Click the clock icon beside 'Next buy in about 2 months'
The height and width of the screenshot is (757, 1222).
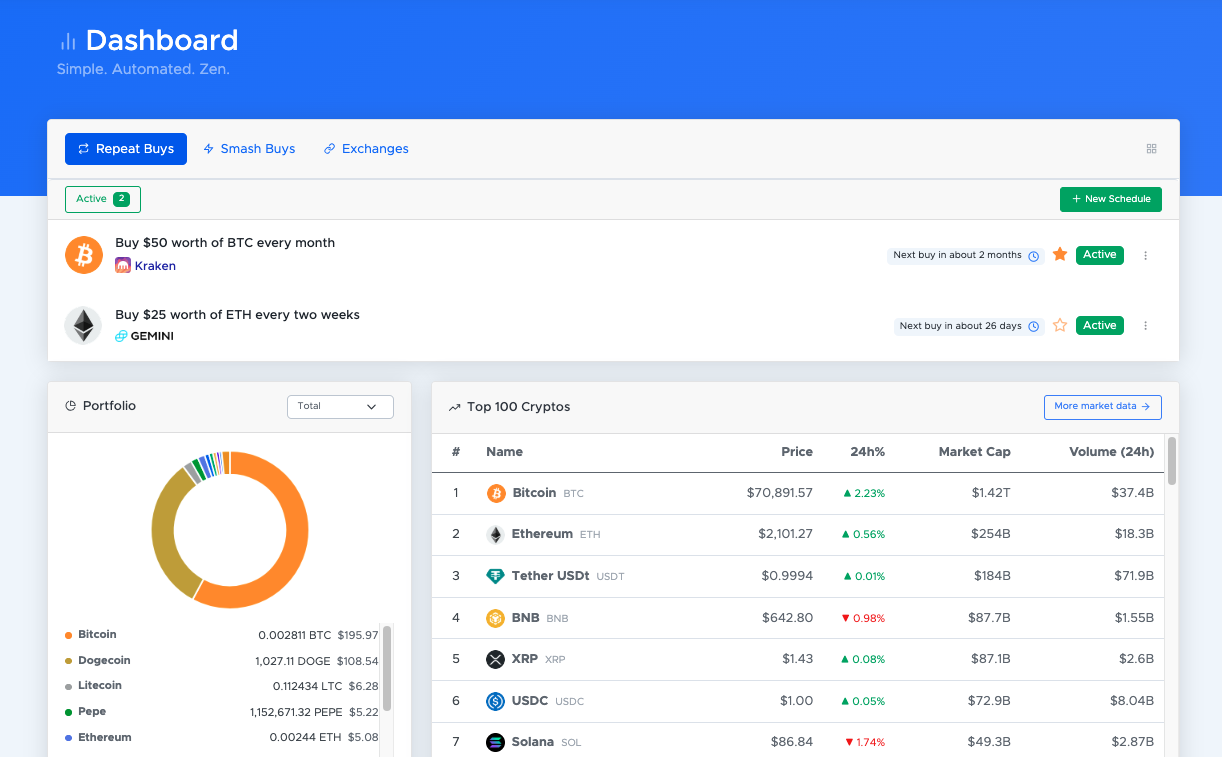1033,255
